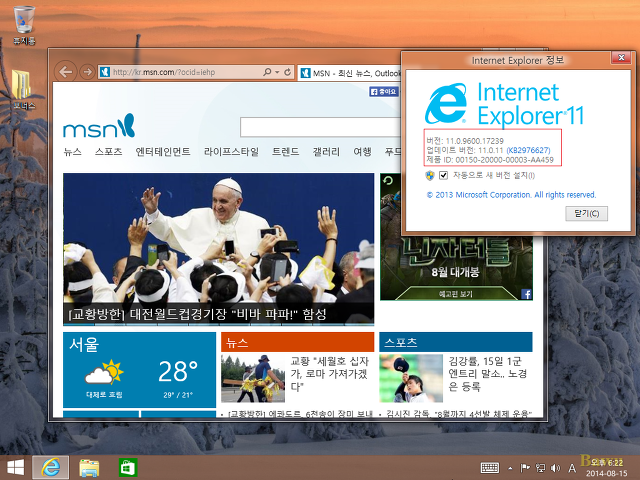Screen dimensions: 640x480
Task: Expand the address bar autocomplete dropdown arrow
Action: click(x=277, y=72)
